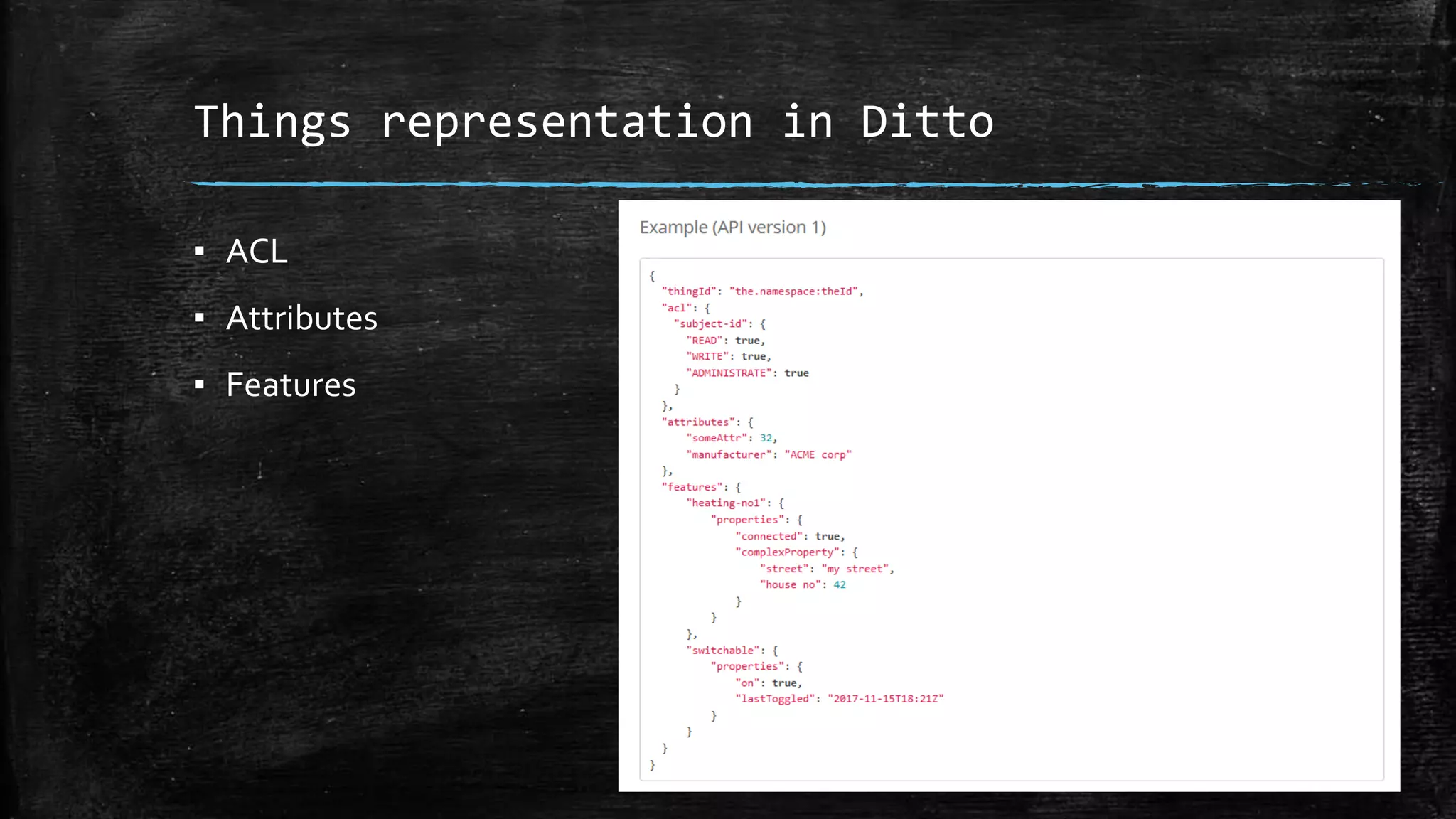Click the "ADMINISTRATE": true line
Viewport: 1456px width, 819px height.
point(747,373)
